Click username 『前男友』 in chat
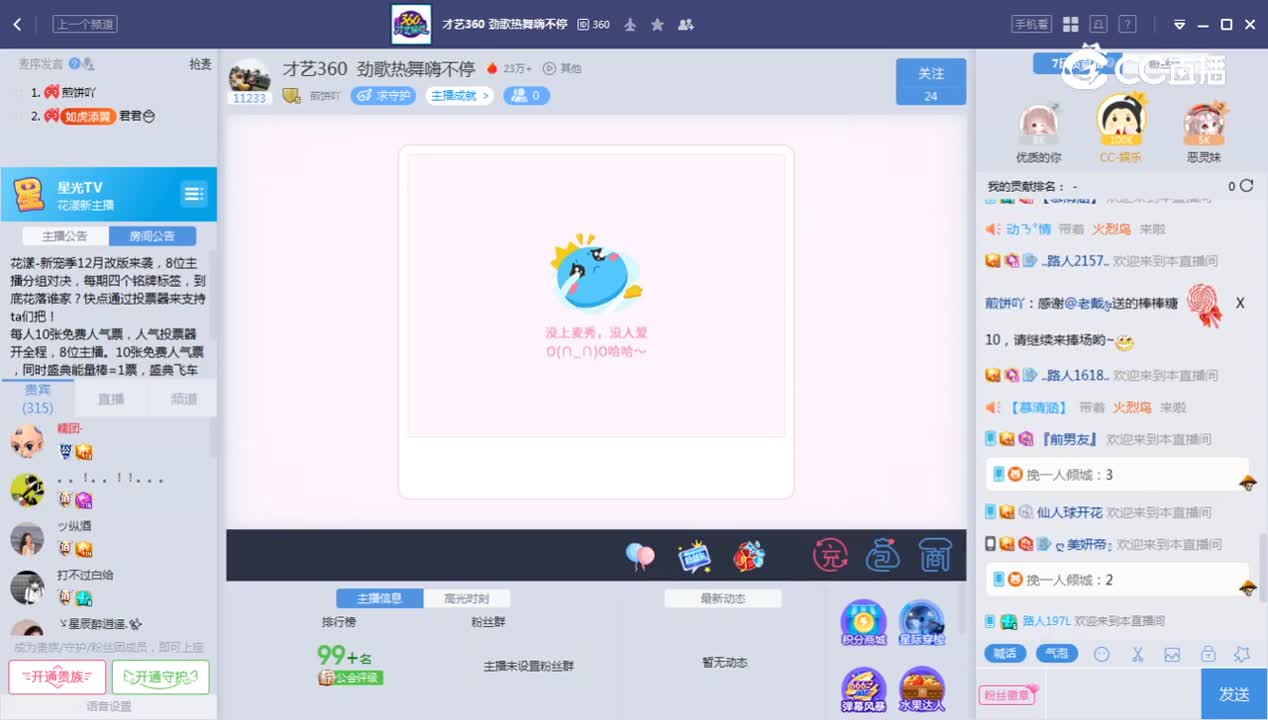The width and height of the screenshot is (1268, 720). click(1068, 439)
